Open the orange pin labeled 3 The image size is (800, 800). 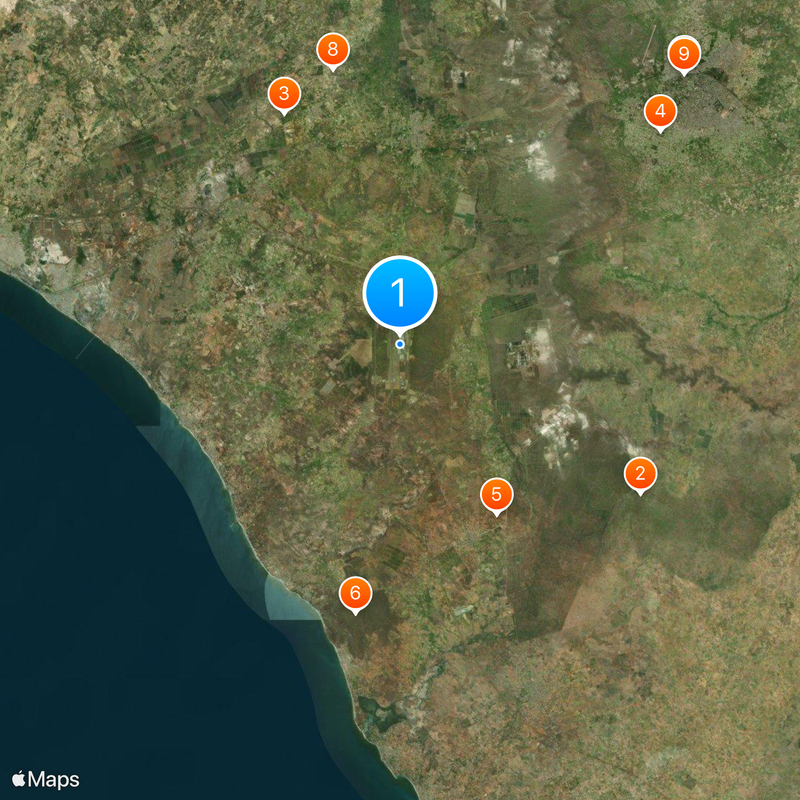click(284, 94)
